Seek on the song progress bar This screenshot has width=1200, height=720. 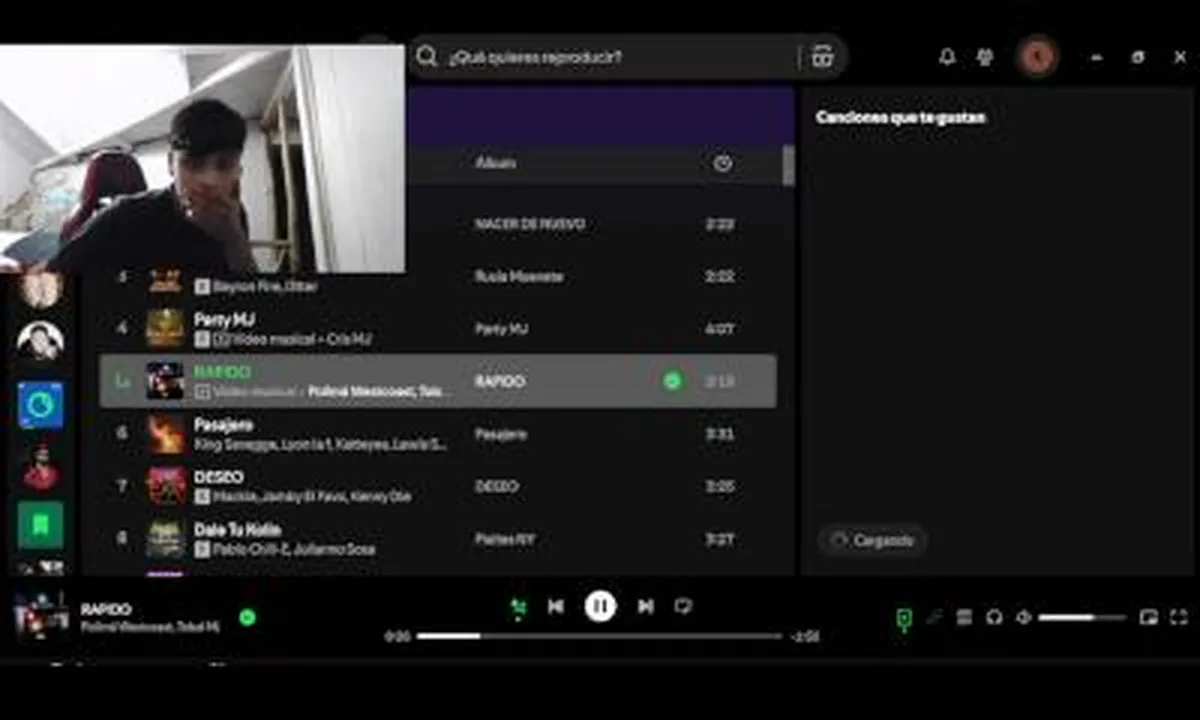click(599, 636)
